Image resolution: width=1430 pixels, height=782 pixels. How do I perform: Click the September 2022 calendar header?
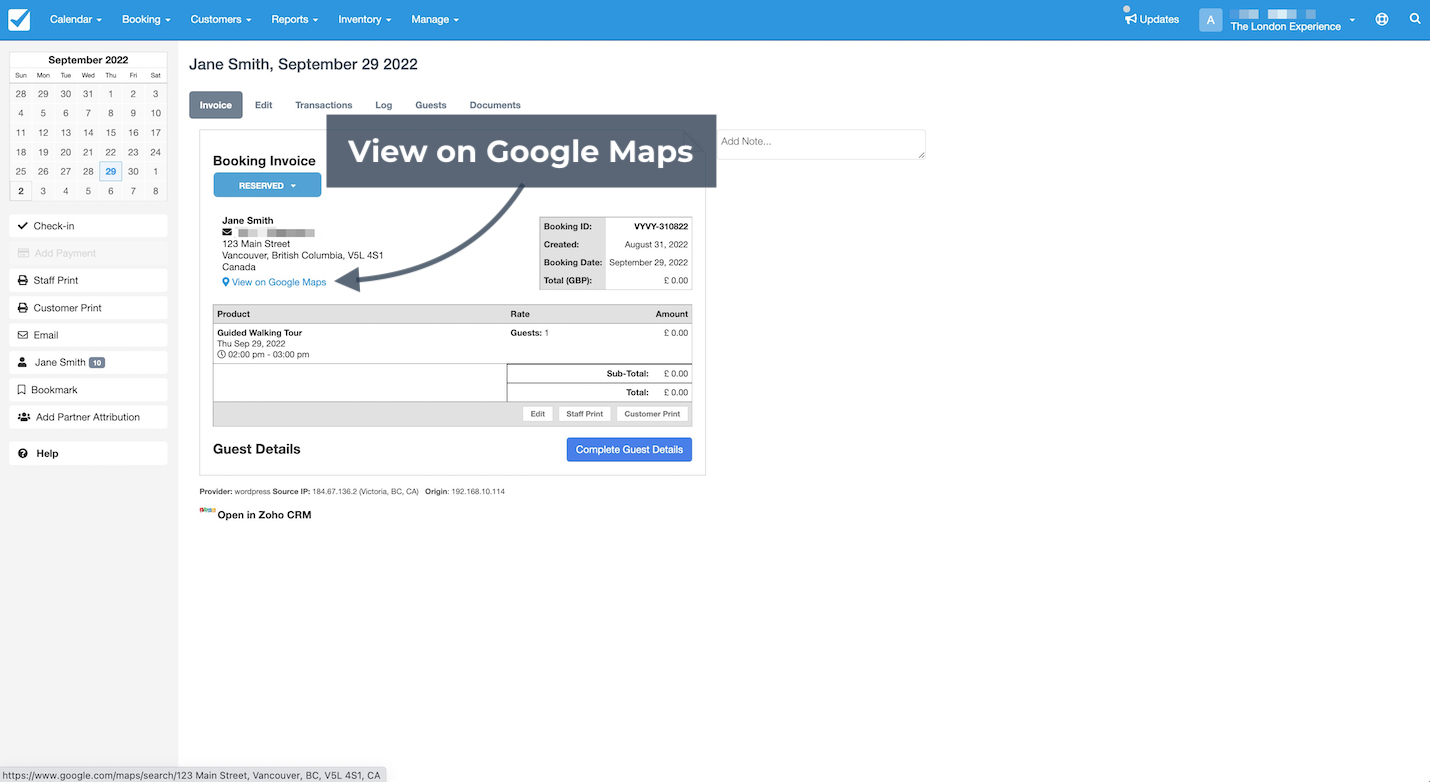[88, 60]
